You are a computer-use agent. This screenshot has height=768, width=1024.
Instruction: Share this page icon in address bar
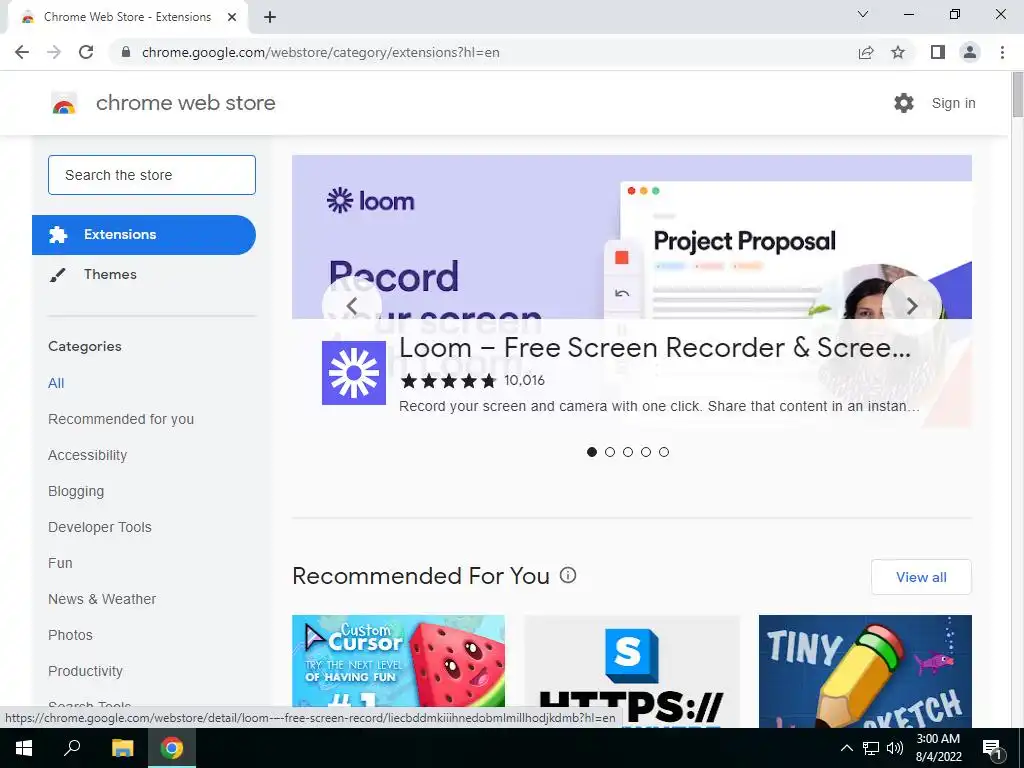point(866,52)
